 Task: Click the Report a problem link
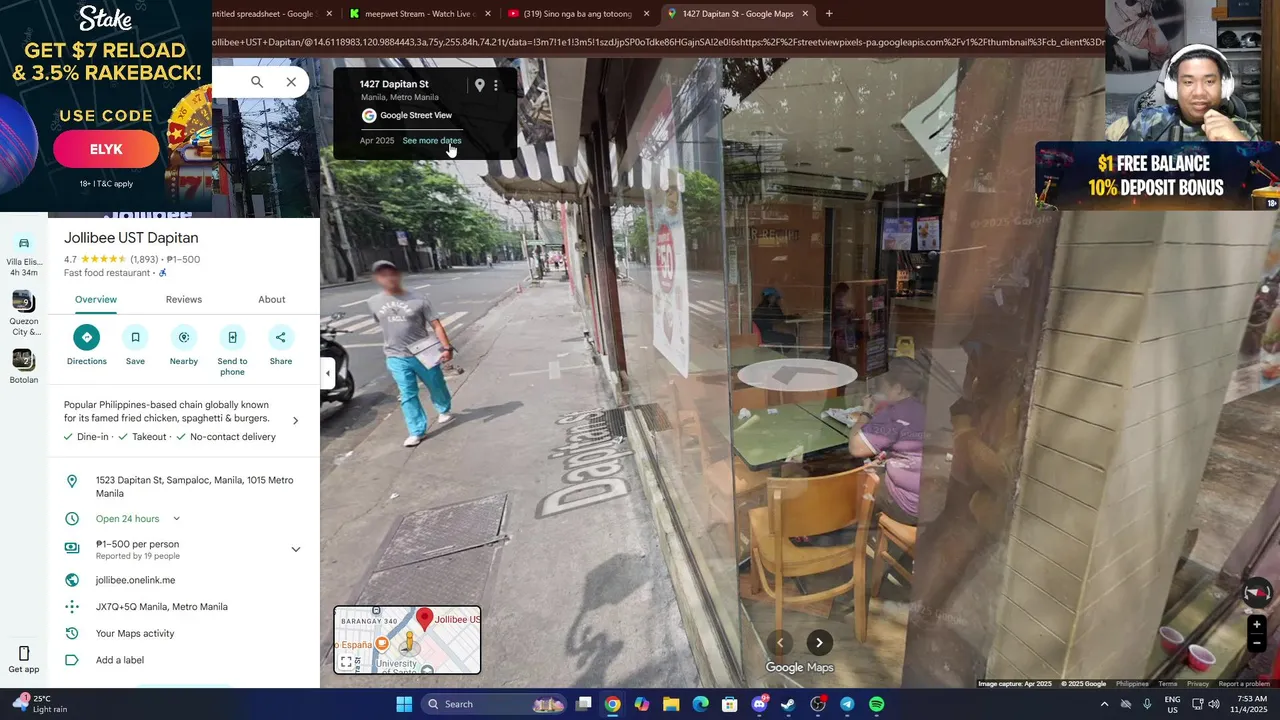1244,684
